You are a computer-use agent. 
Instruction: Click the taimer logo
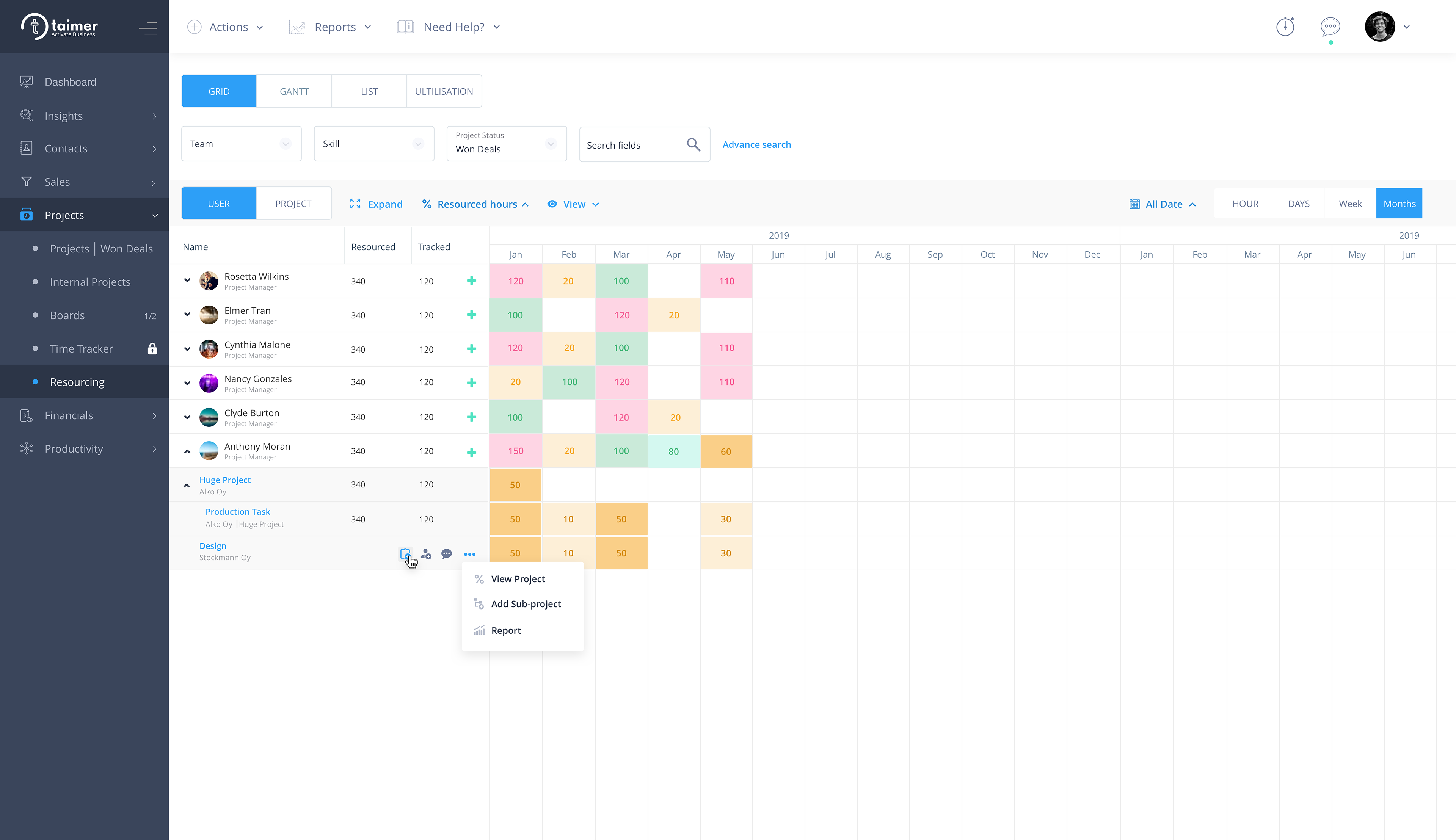pyautogui.click(x=60, y=27)
